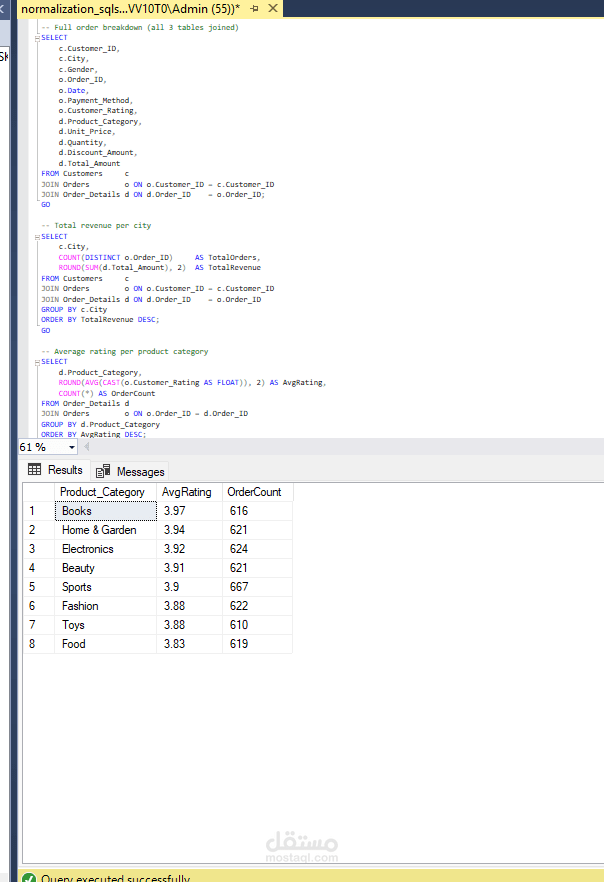This screenshot has height=882, width=604.
Task: Click the 'o.Payment_Method,' line in editor
Action: point(96,101)
